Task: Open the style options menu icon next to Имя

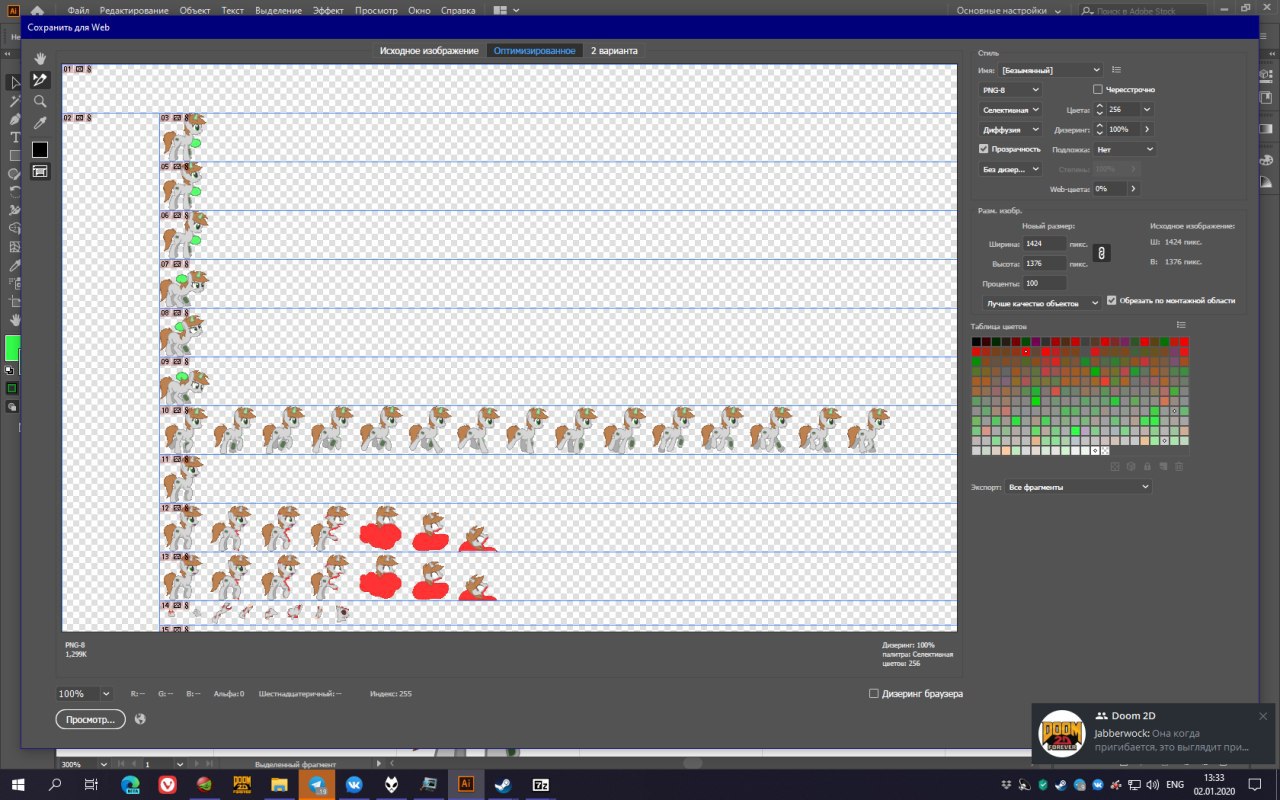Action: click(x=1116, y=70)
